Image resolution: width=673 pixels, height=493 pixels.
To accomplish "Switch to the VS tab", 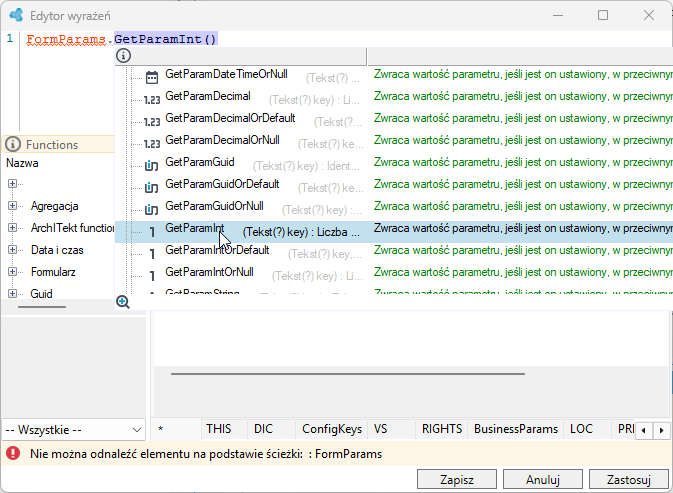I will pyautogui.click(x=391, y=429).
